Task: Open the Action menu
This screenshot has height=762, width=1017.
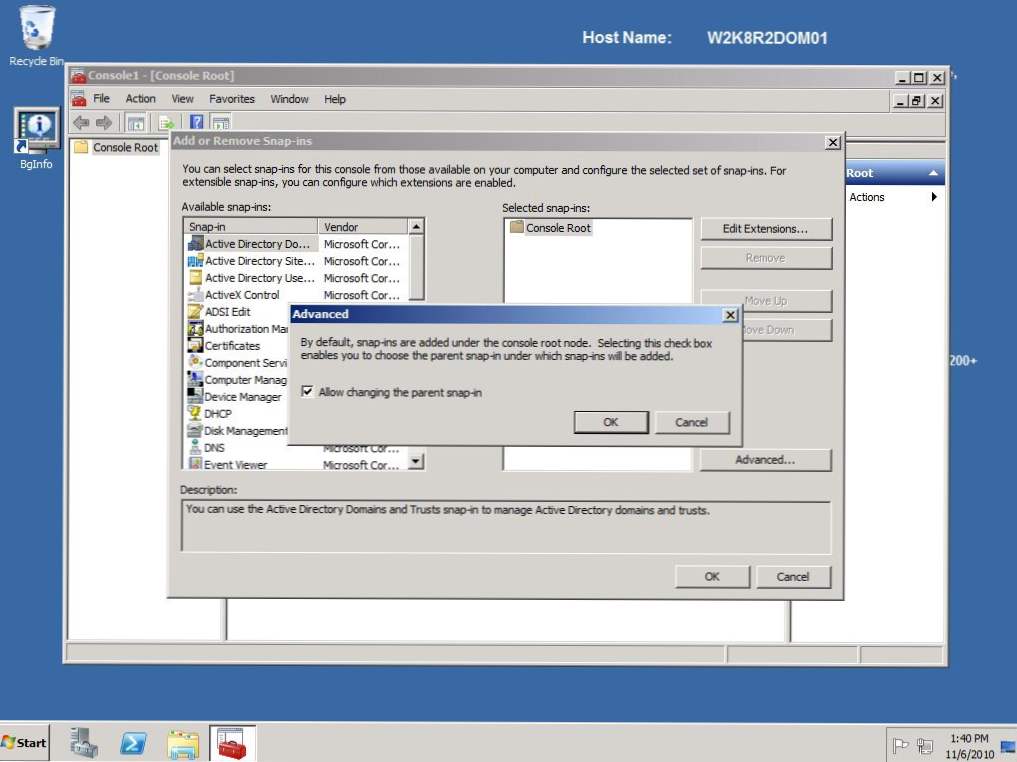Action: pyautogui.click(x=141, y=99)
